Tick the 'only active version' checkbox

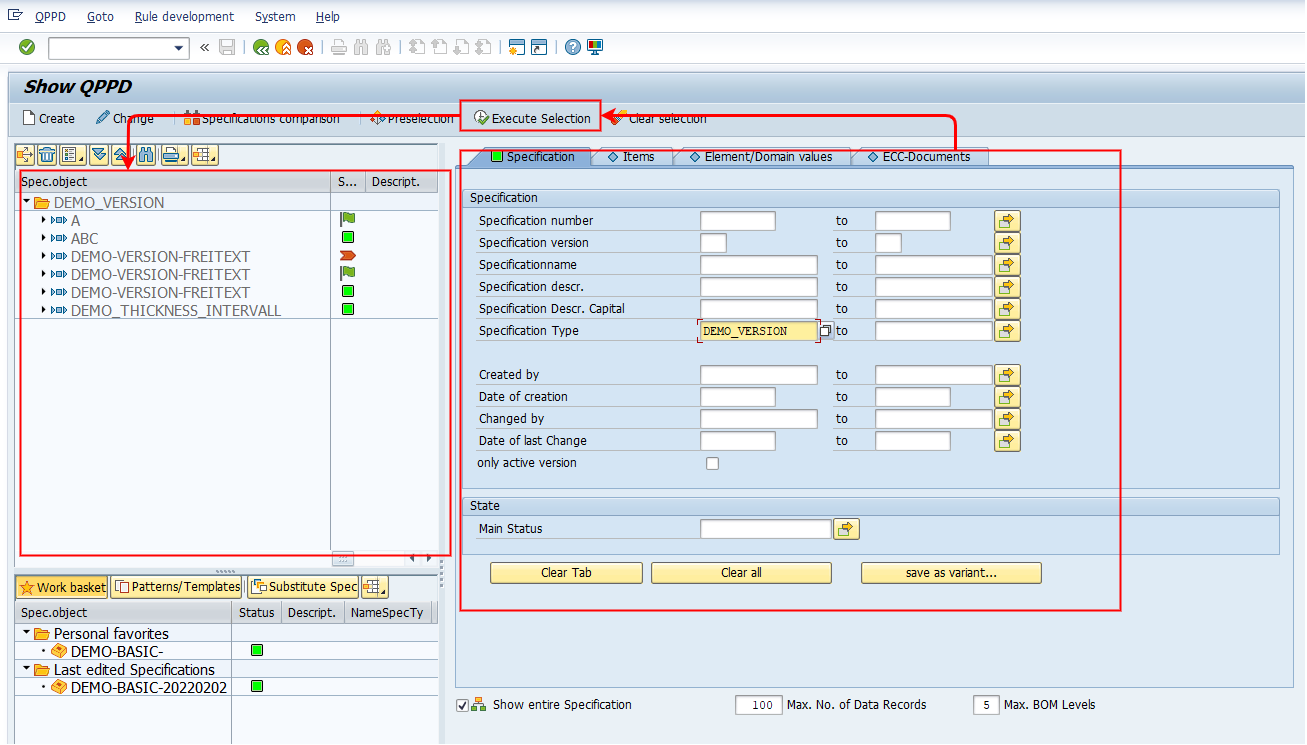coord(712,463)
